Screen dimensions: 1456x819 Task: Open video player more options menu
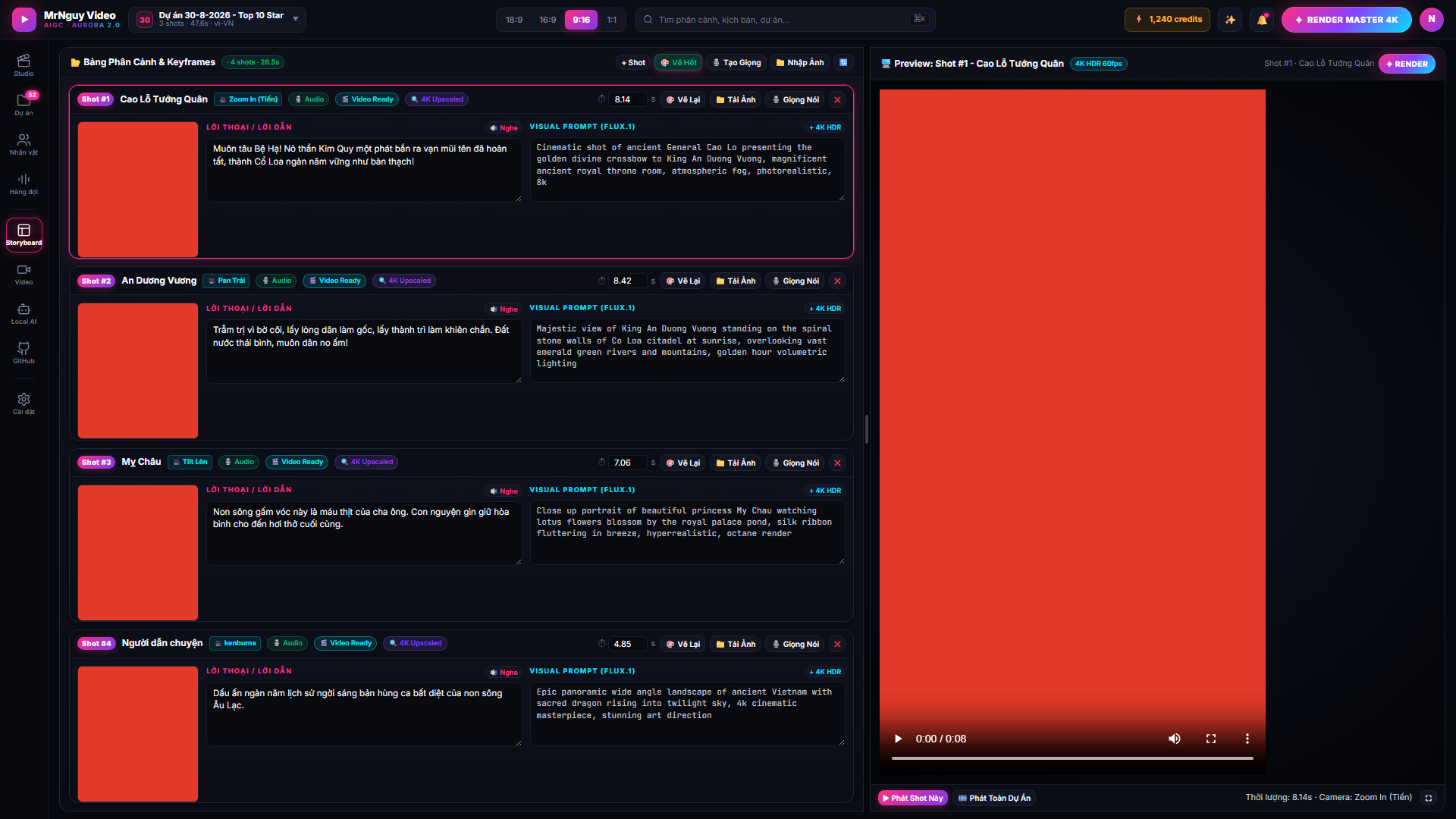[x=1247, y=739]
